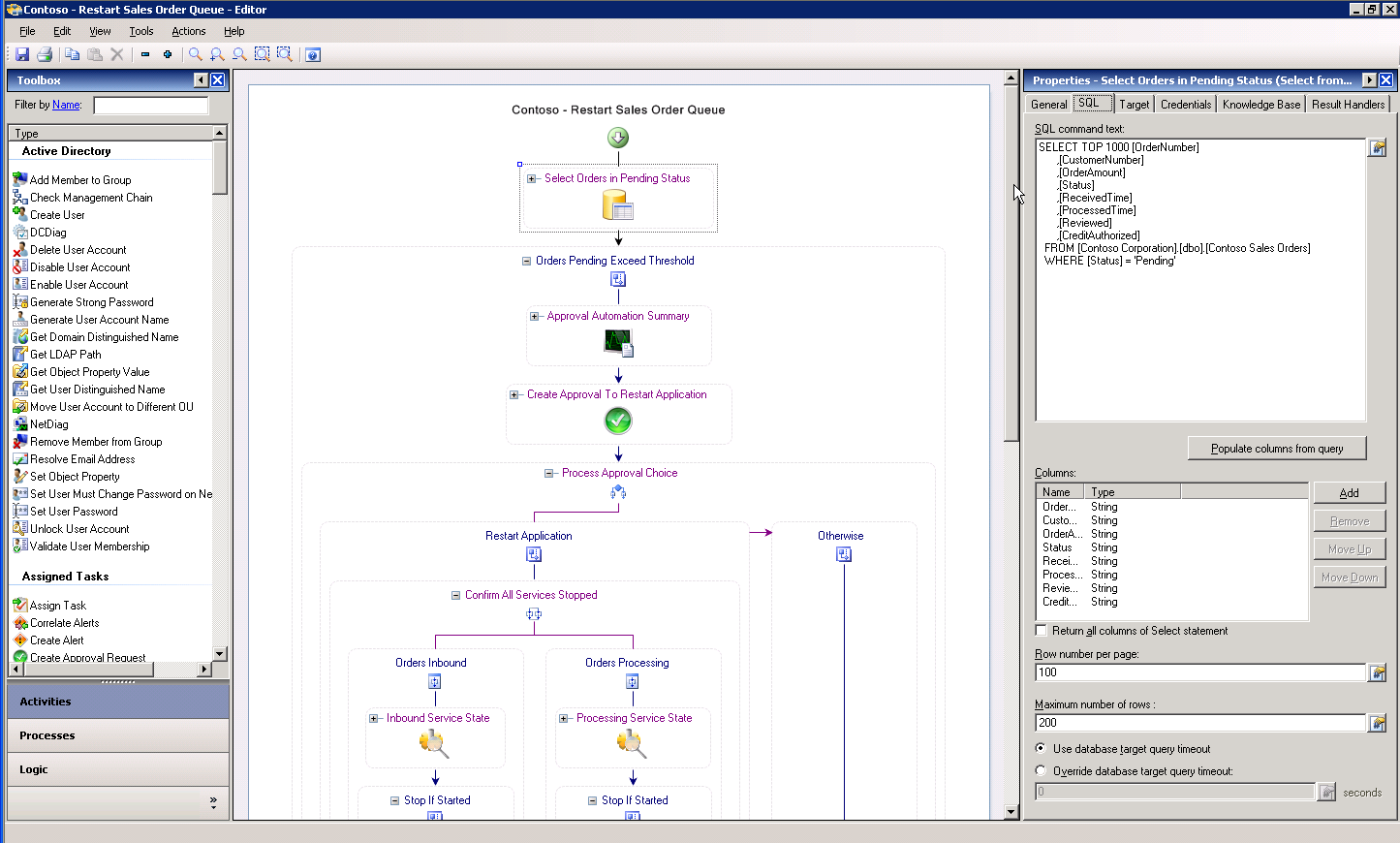Select the Select Orders database activity icon
The width and height of the screenshot is (1400, 843).
[618, 204]
